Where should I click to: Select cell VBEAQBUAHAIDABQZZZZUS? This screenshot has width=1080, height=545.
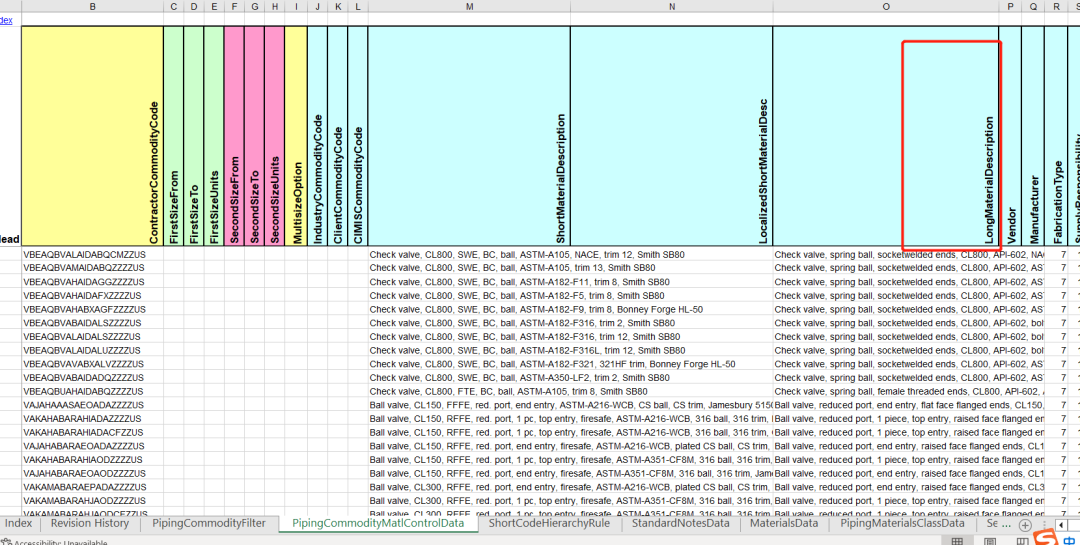pos(92,391)
